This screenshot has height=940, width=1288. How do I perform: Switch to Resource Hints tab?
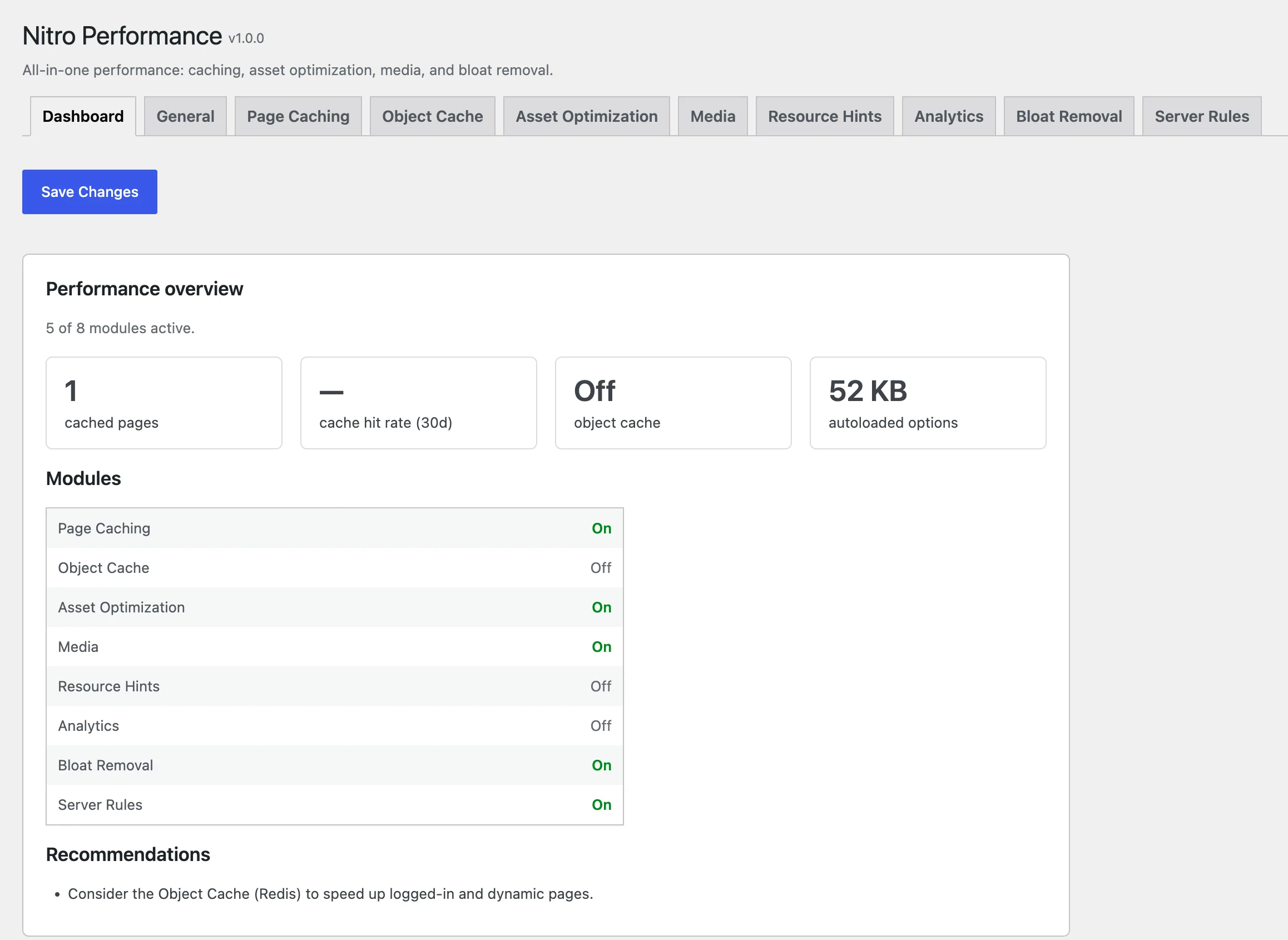coord(825,116)
